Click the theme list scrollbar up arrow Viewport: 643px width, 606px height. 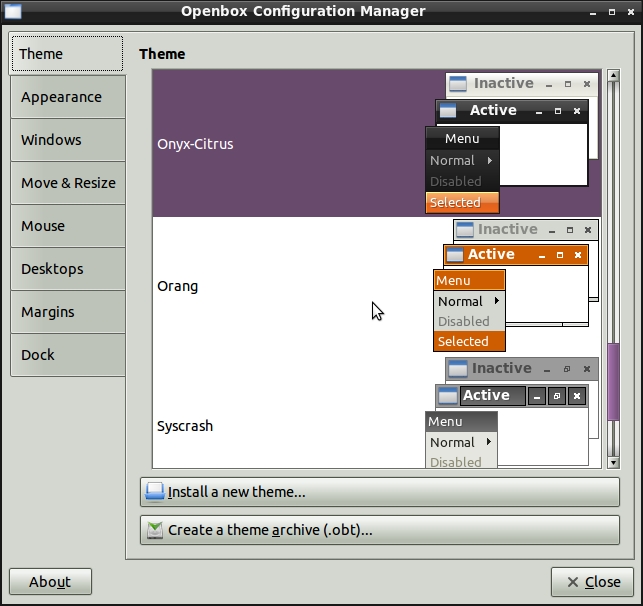(613, 77)
